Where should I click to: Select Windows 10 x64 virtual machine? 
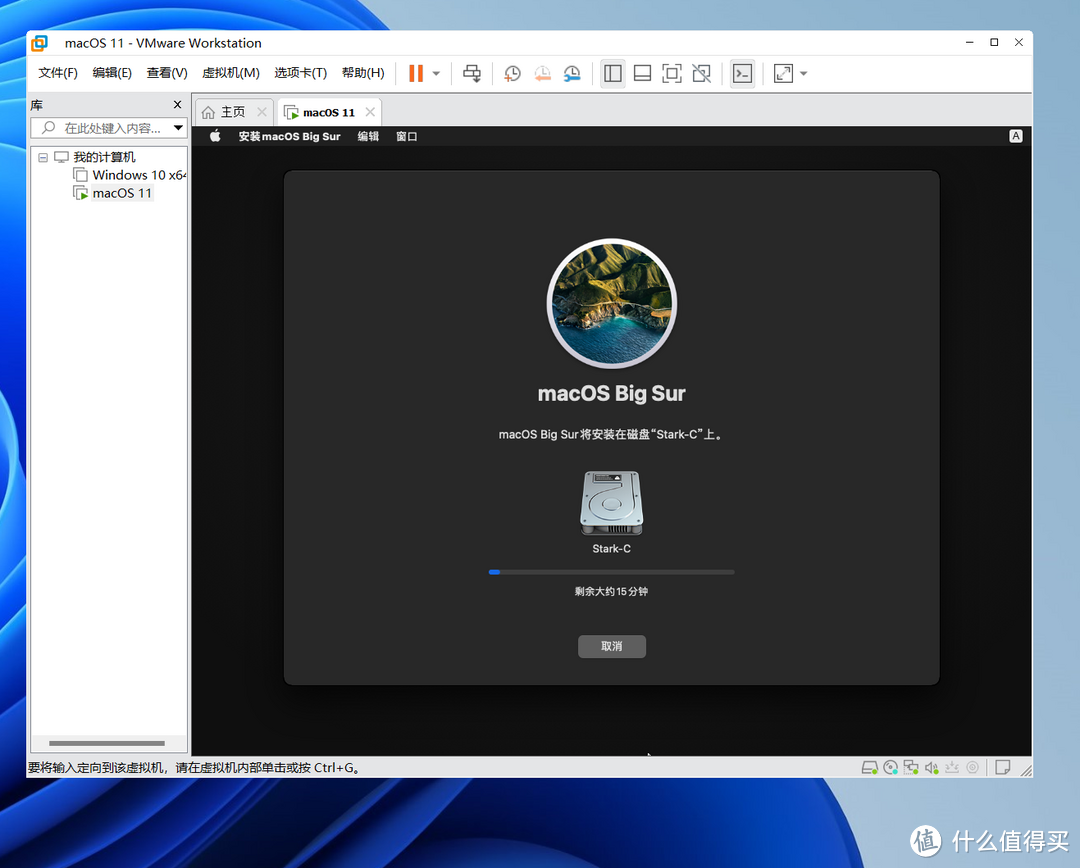[138, 175]
